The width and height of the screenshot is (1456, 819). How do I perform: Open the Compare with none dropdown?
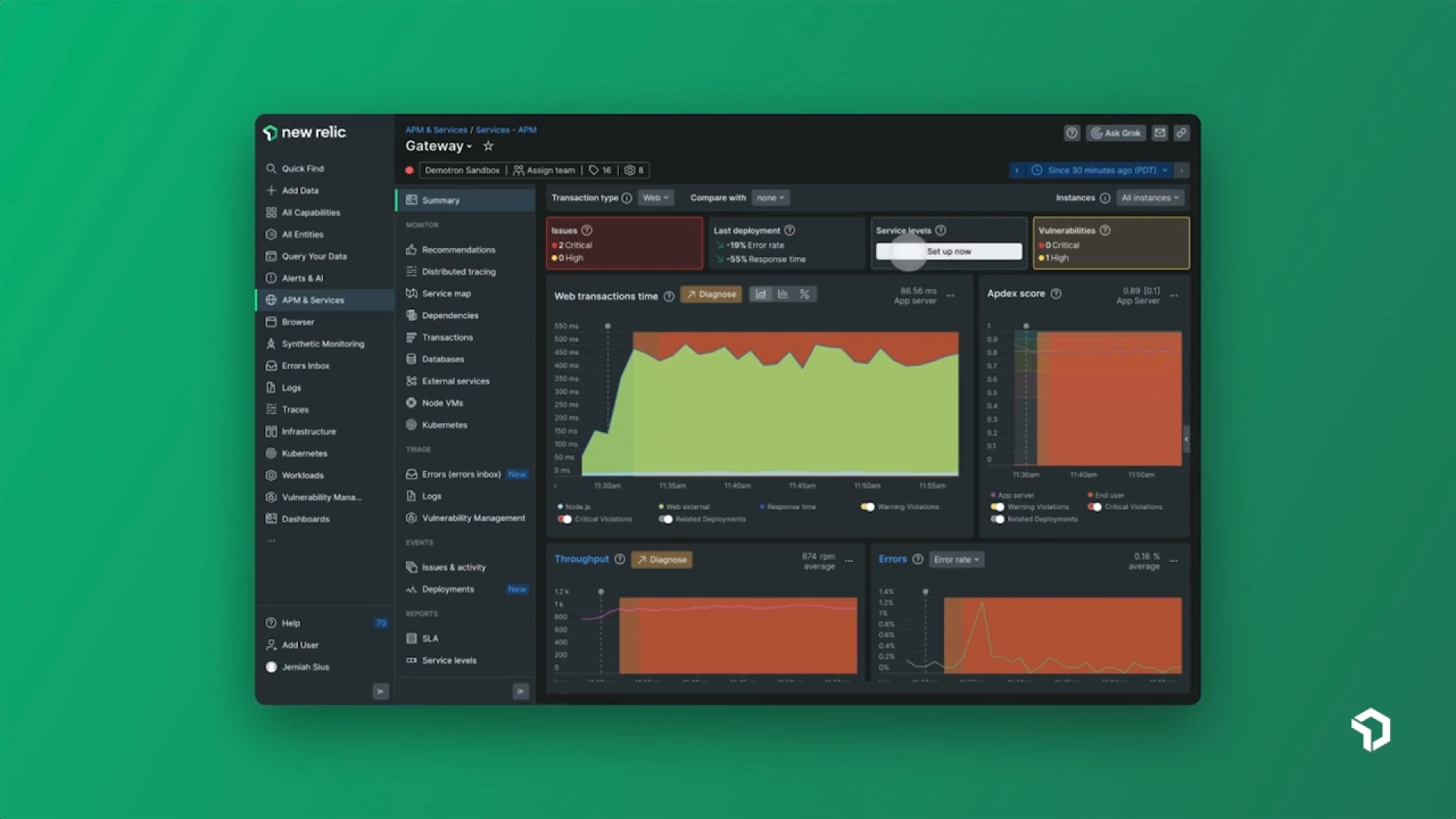770,198
